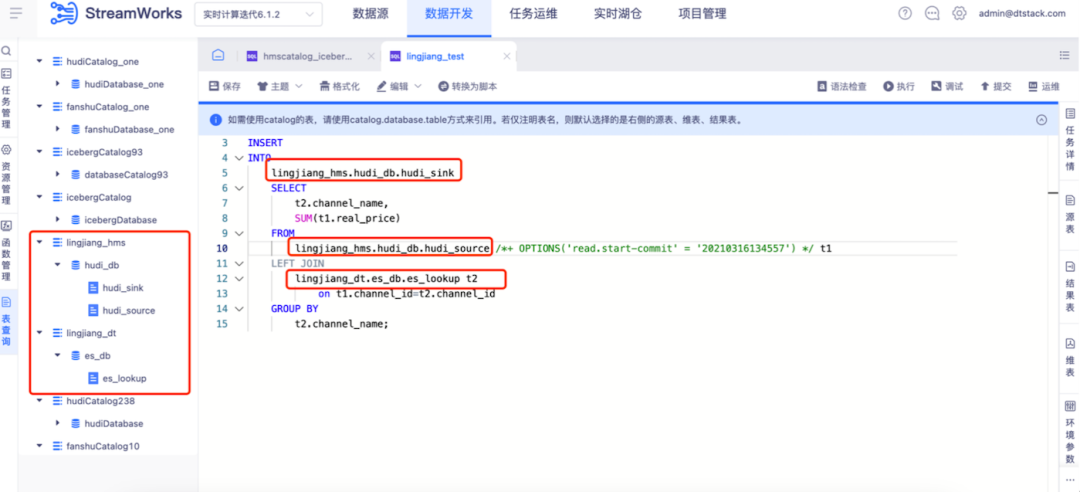Image resolution: width=1080 pixels, height=492 pixels.
Task: Open the 编辑 edit dropdown
Action: point(399,86)
